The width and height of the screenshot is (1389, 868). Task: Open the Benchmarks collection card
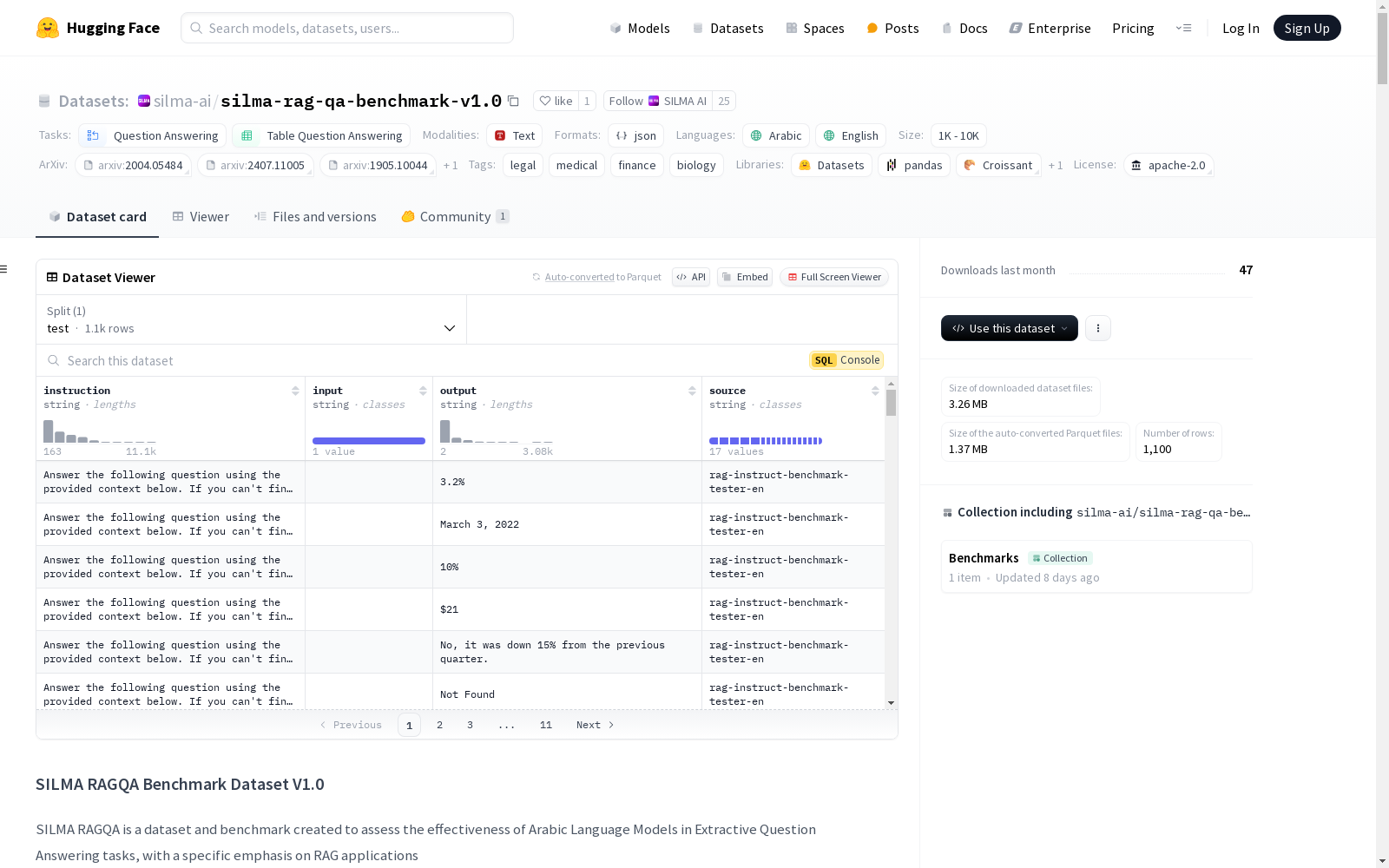coord(1096,567)
